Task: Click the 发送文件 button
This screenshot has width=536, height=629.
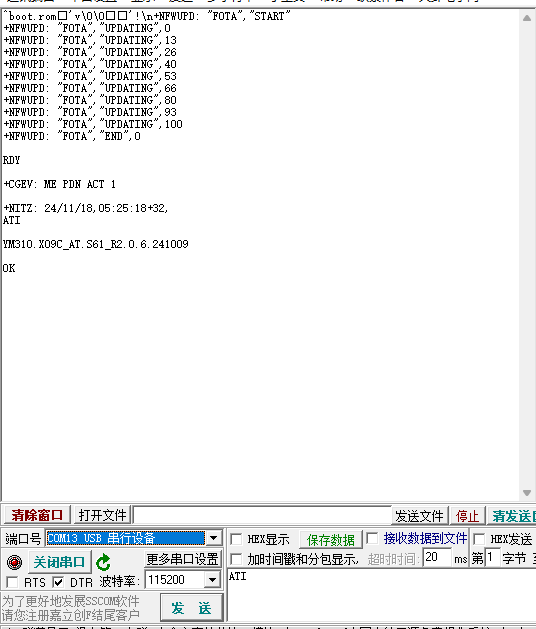Action: pos(419,516)
